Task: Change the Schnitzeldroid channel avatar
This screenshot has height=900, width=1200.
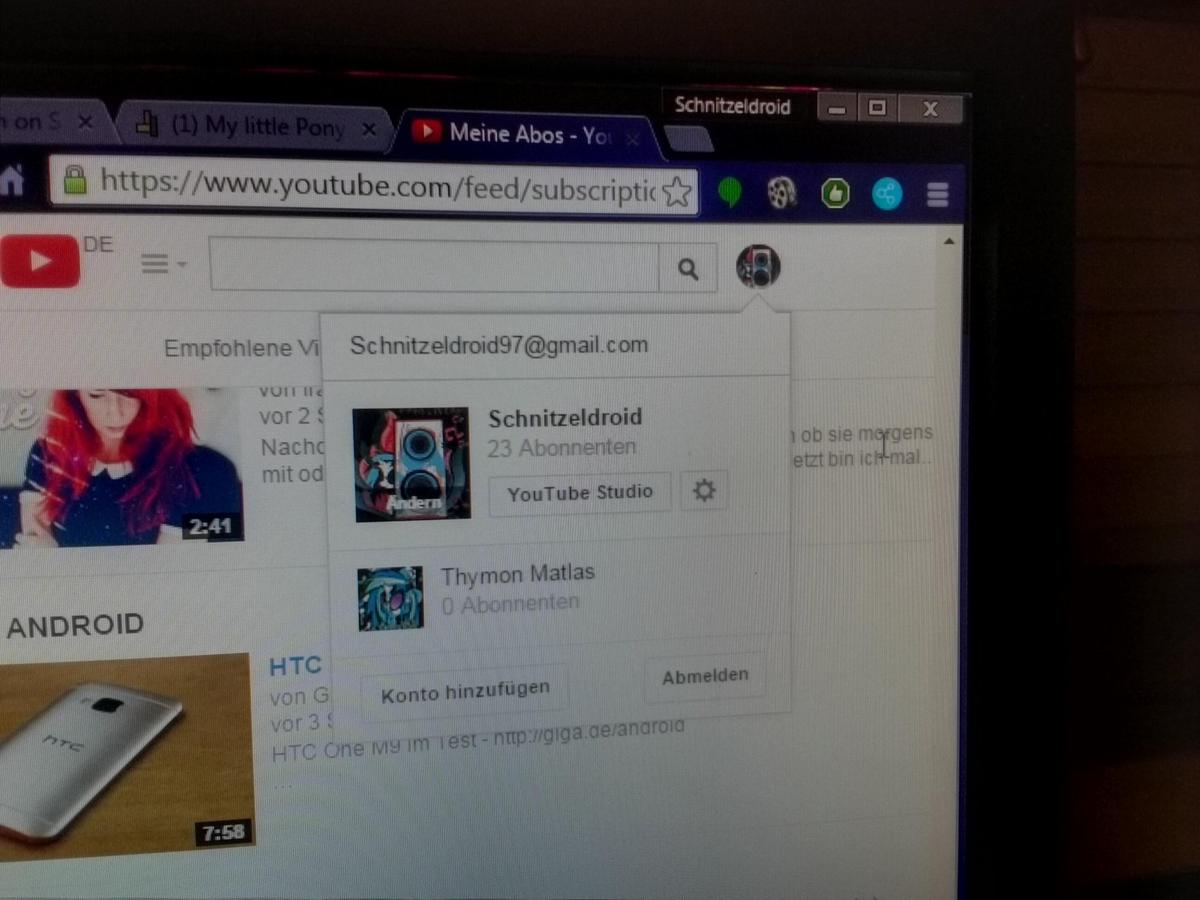Action: pyautogui.click(x=411, y=464)
